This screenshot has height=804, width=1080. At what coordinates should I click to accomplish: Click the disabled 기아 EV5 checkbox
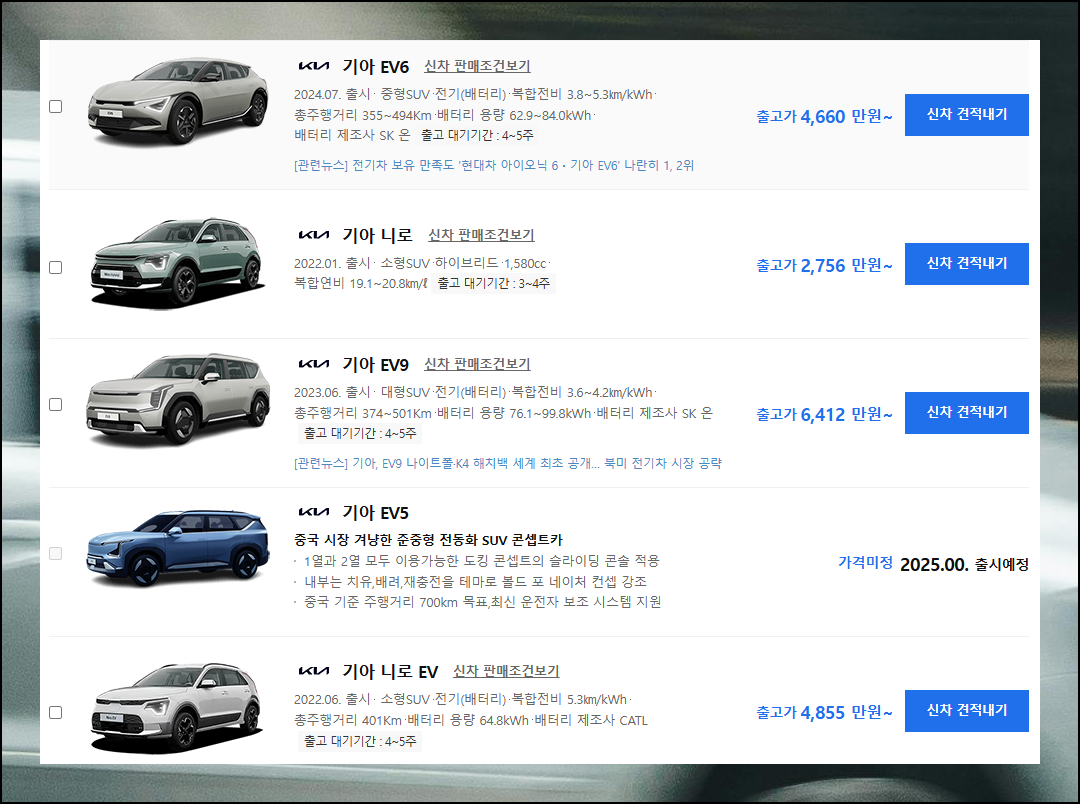click(x=56, y=553)
